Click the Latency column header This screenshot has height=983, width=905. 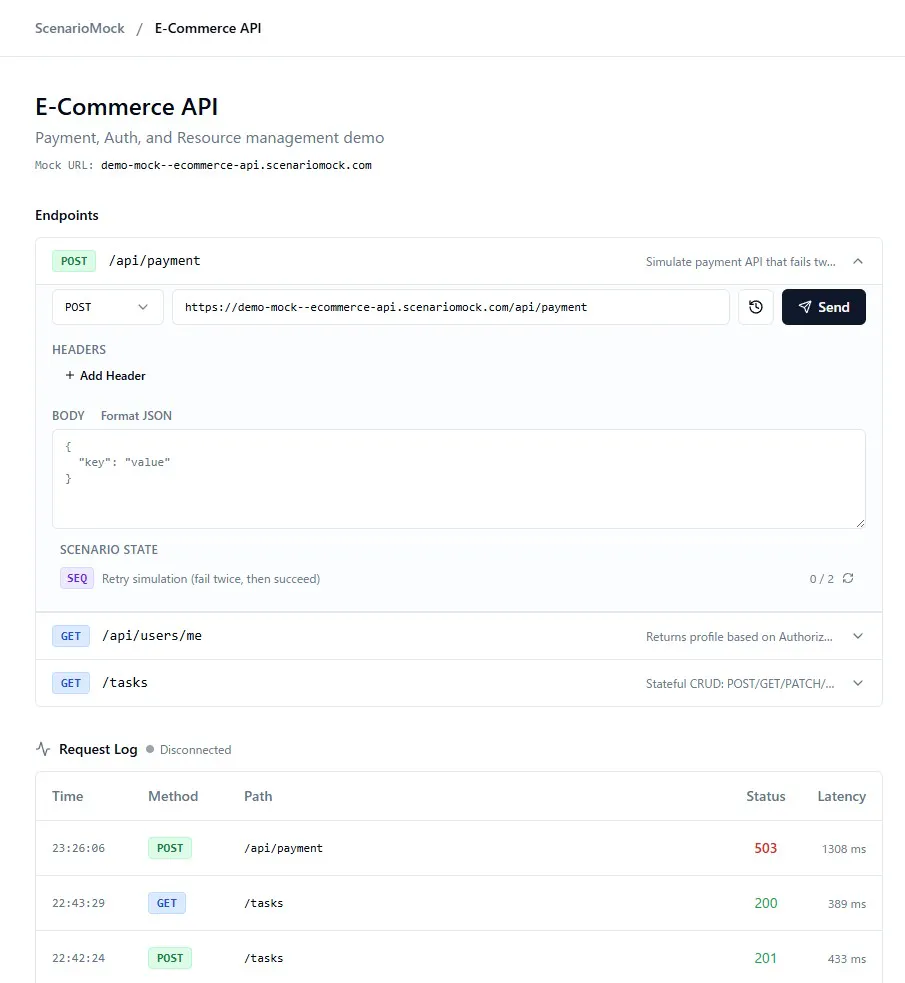click(x=842, y=796)
